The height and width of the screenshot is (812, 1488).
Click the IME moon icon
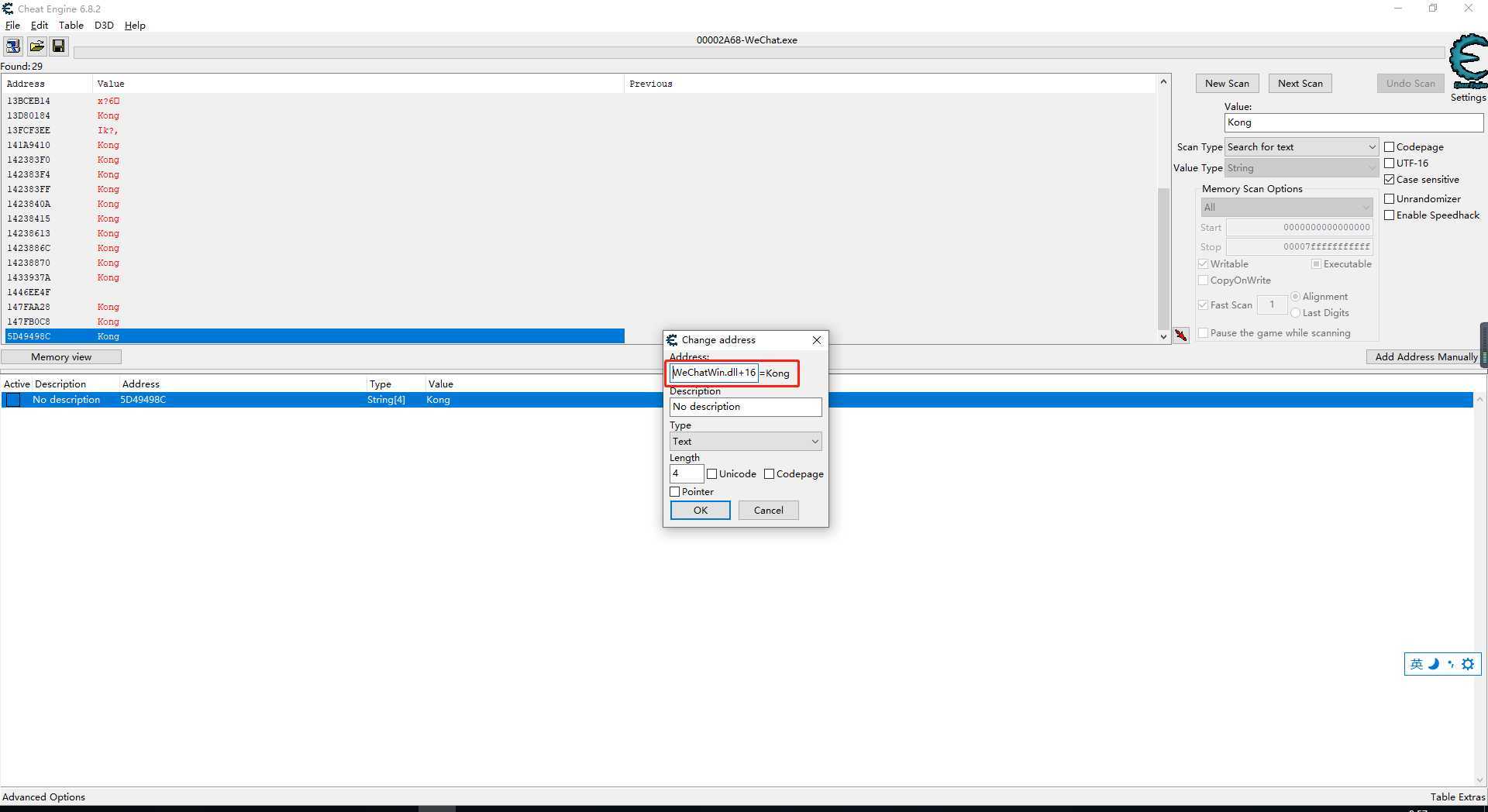tap(1434, 664)
